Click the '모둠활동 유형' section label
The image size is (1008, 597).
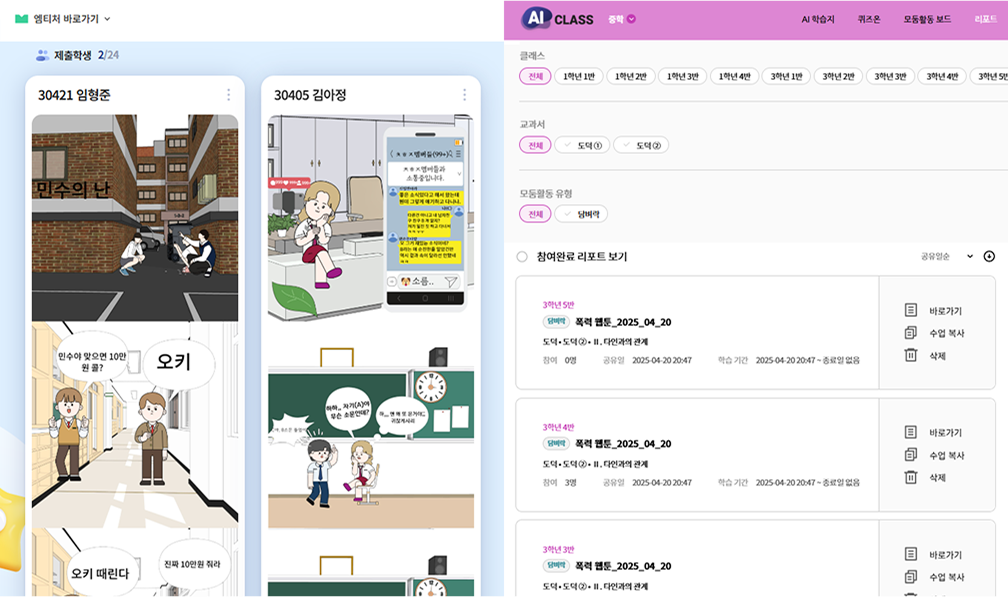[x=546, y=193]
